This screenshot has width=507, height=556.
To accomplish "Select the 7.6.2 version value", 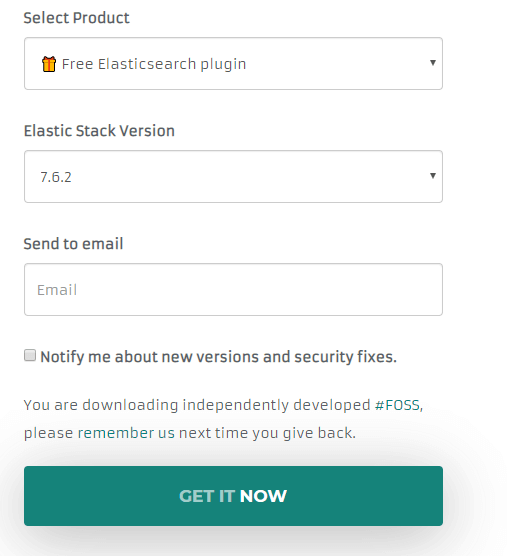I will [x=56, y=177].
